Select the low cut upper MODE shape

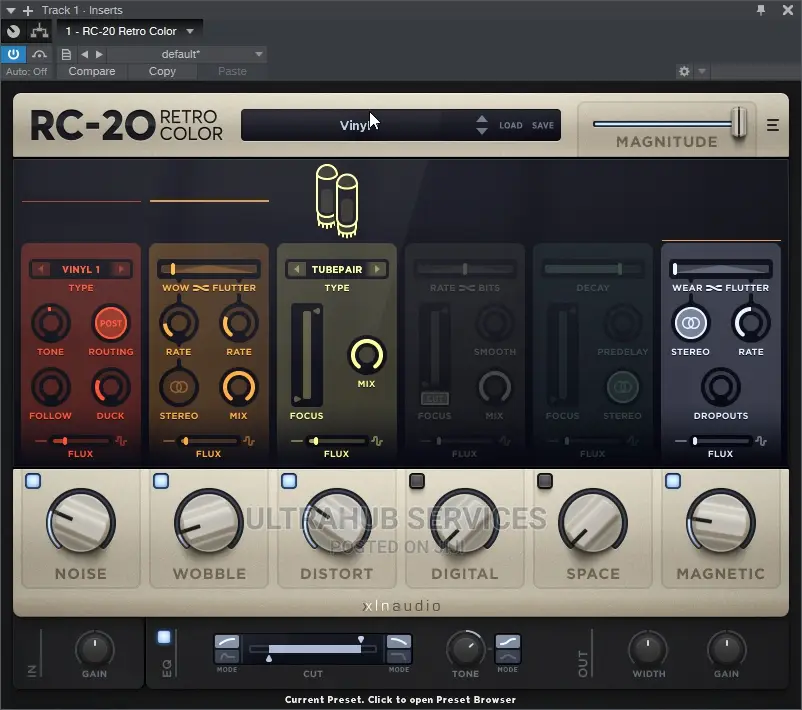pos(227,642)
